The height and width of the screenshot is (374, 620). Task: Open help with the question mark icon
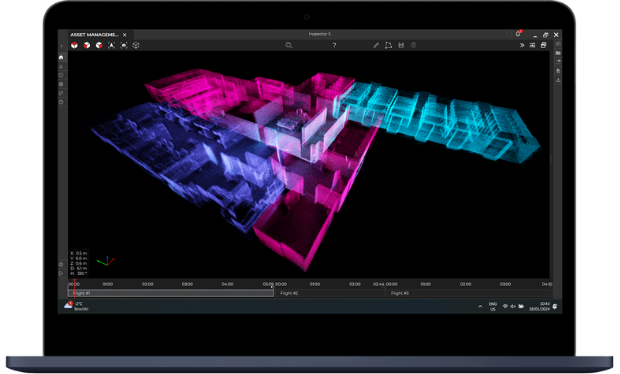point(334,45)
